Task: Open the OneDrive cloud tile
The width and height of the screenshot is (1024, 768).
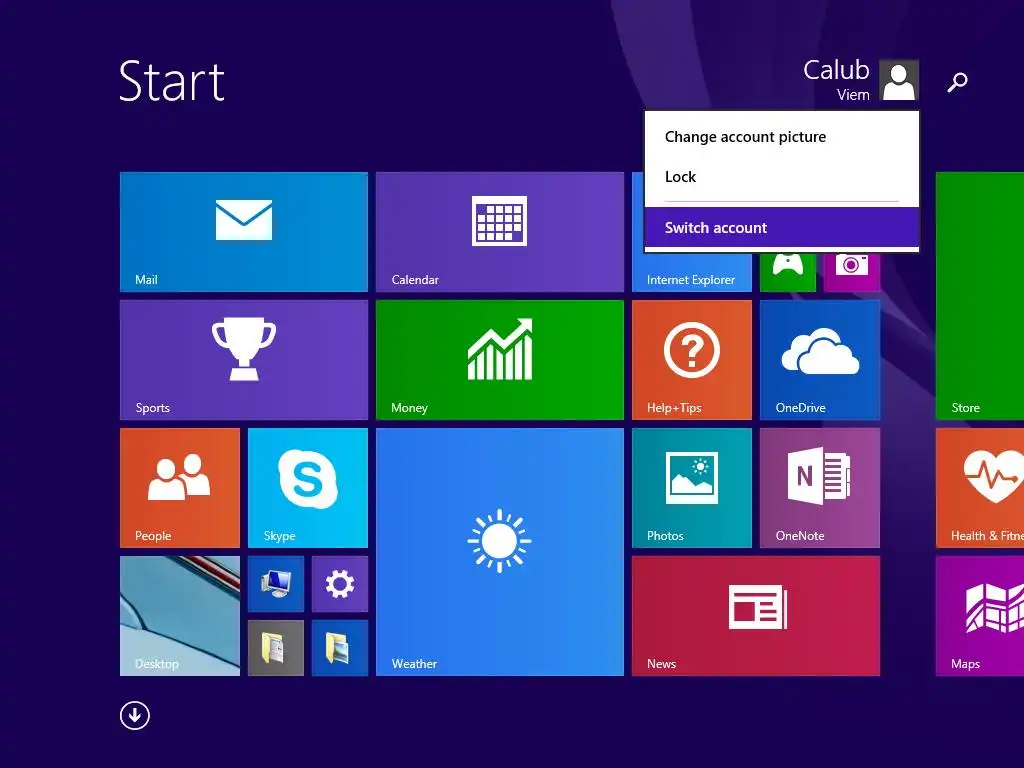Action: (x=820, y=360)
